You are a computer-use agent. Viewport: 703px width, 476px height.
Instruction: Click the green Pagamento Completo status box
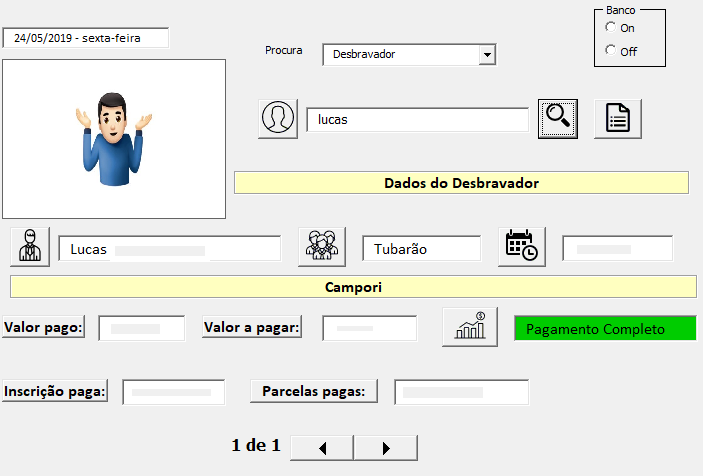(605, 329)
